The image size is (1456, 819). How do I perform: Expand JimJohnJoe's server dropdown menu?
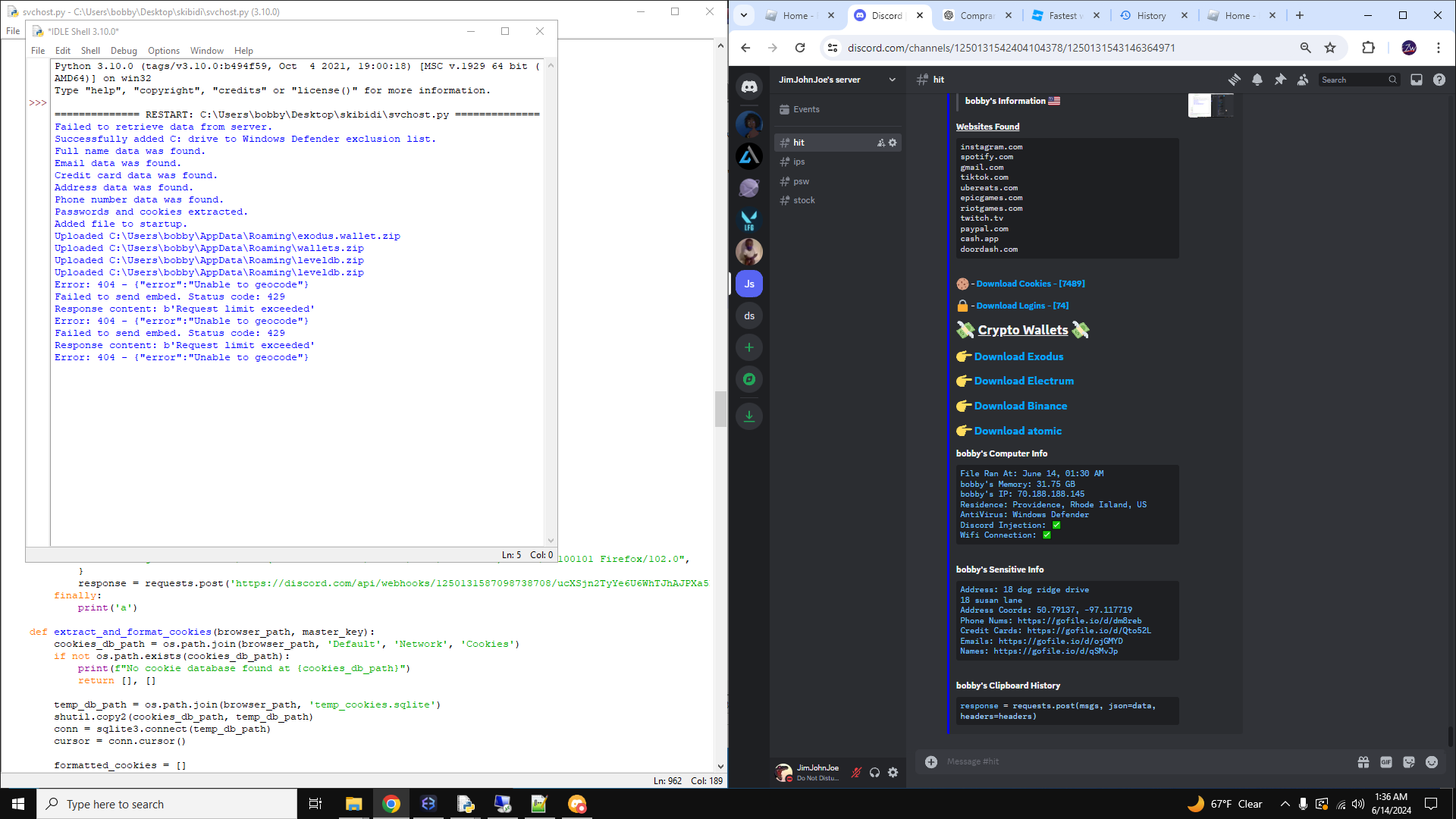tap(892, 80)
